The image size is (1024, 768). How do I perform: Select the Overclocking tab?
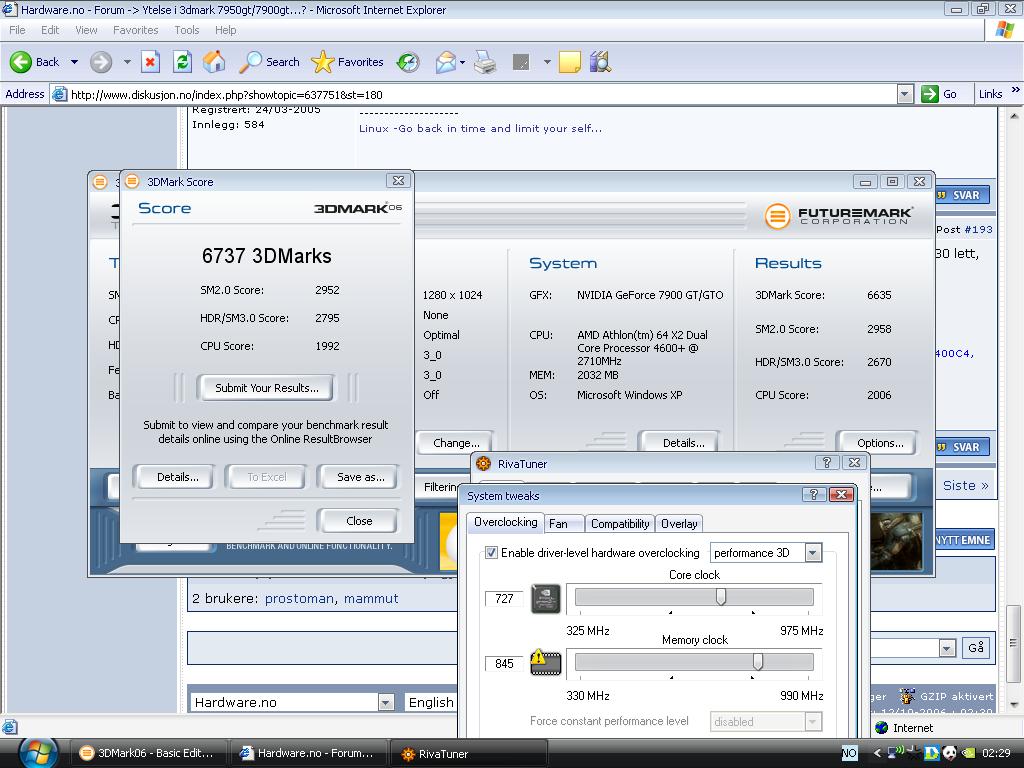(505, 522)
